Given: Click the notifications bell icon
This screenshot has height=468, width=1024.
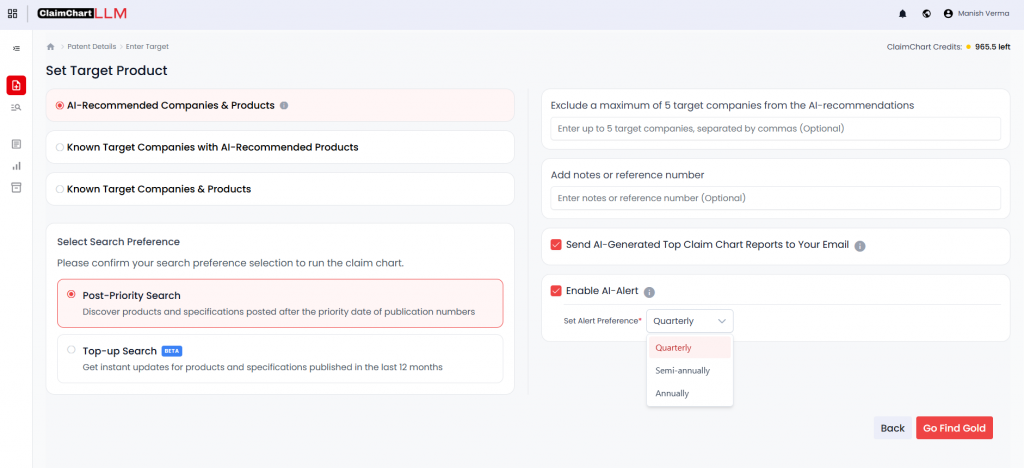Looking at the screenshot, I should (903, 14).
